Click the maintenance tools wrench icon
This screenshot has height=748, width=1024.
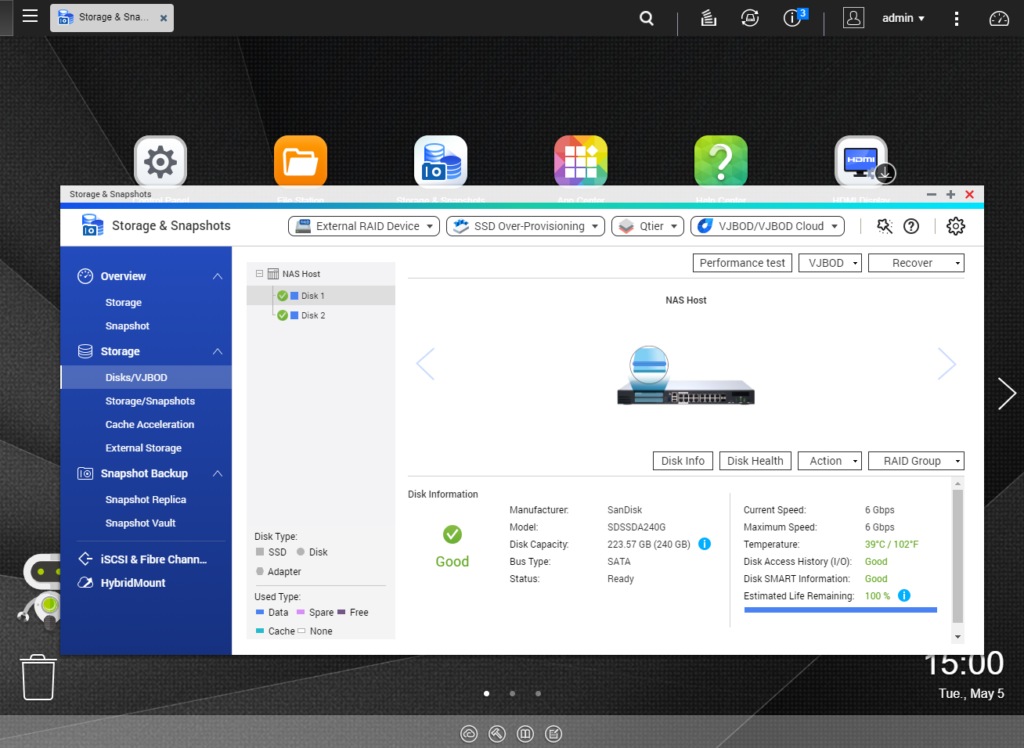(x=884, y=226)
